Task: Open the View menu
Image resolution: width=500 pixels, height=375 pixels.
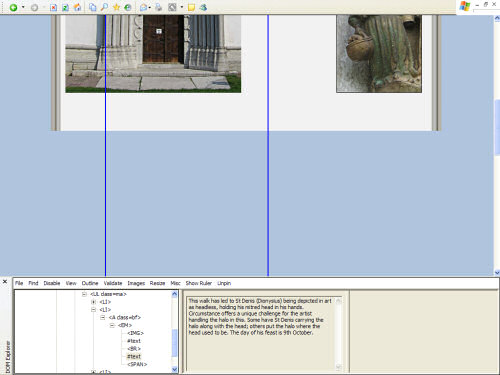Action: pyautogui.click(x=71, y=283)
